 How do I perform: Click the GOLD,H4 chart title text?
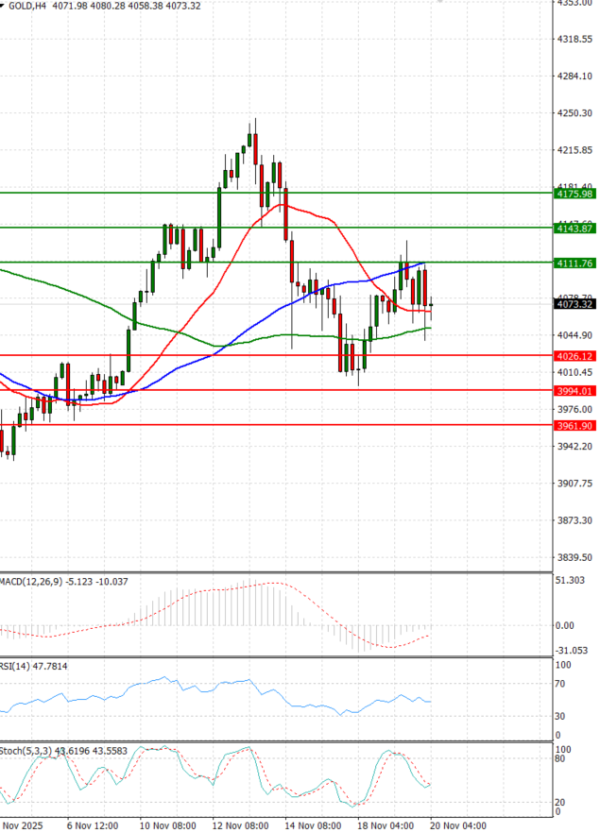(x=31, y=5)
